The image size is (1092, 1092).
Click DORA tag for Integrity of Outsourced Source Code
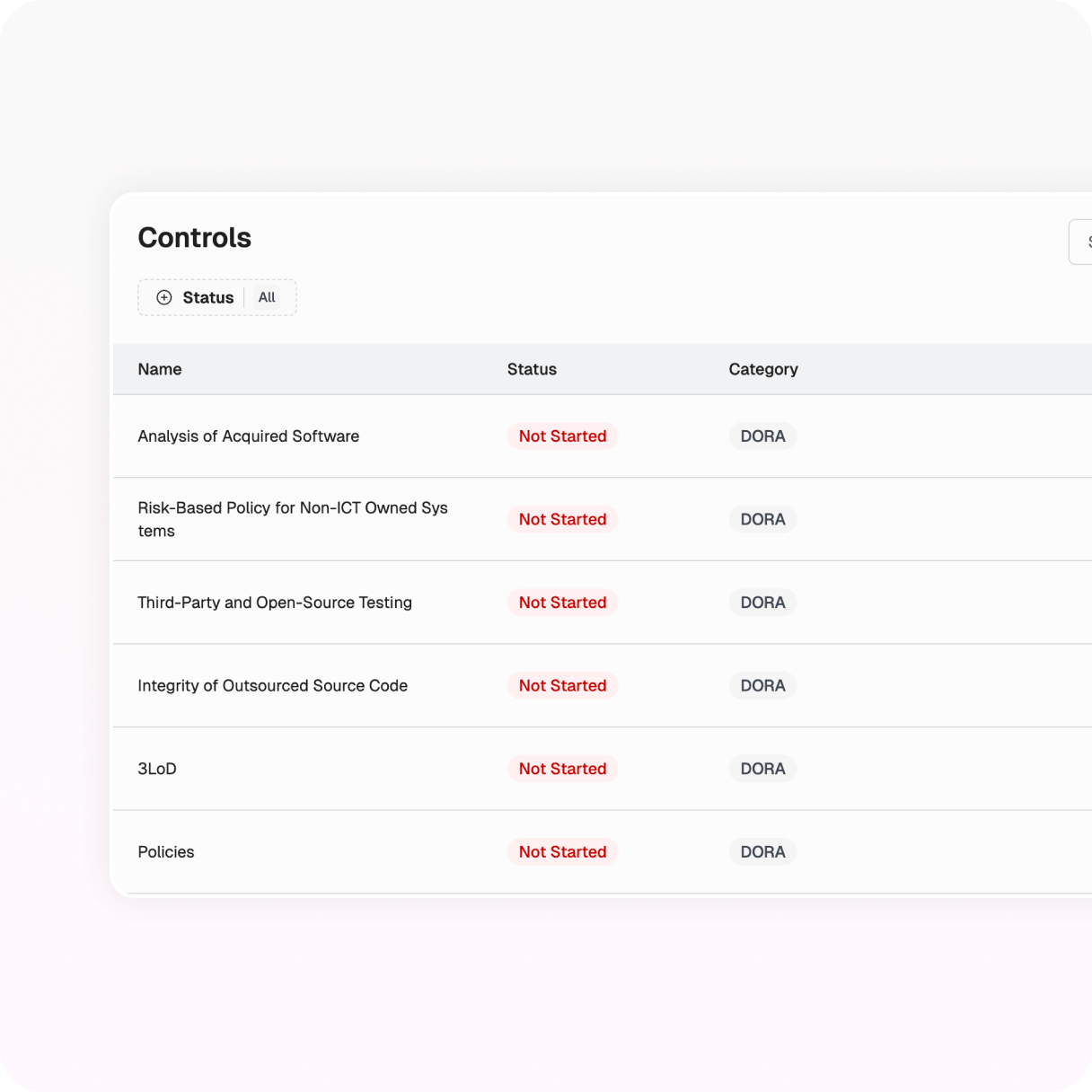coord(762,686)
